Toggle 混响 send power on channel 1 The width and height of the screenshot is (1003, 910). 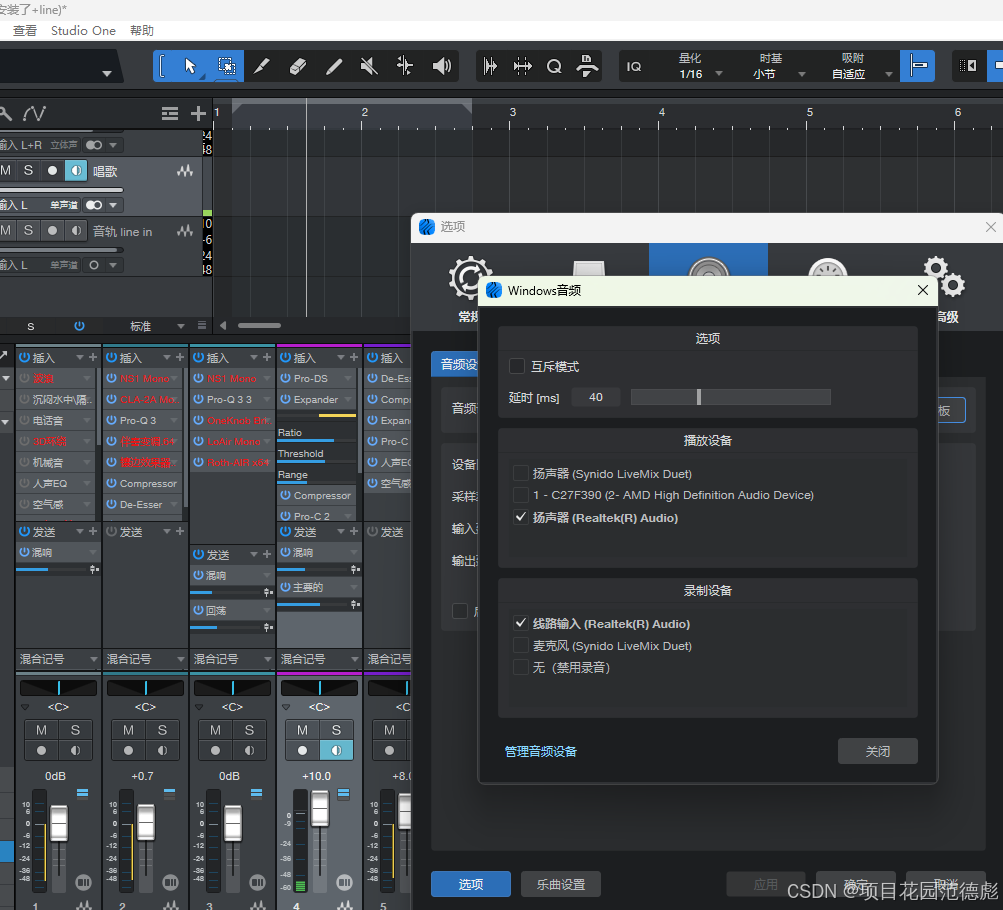[x=24, y=552]
